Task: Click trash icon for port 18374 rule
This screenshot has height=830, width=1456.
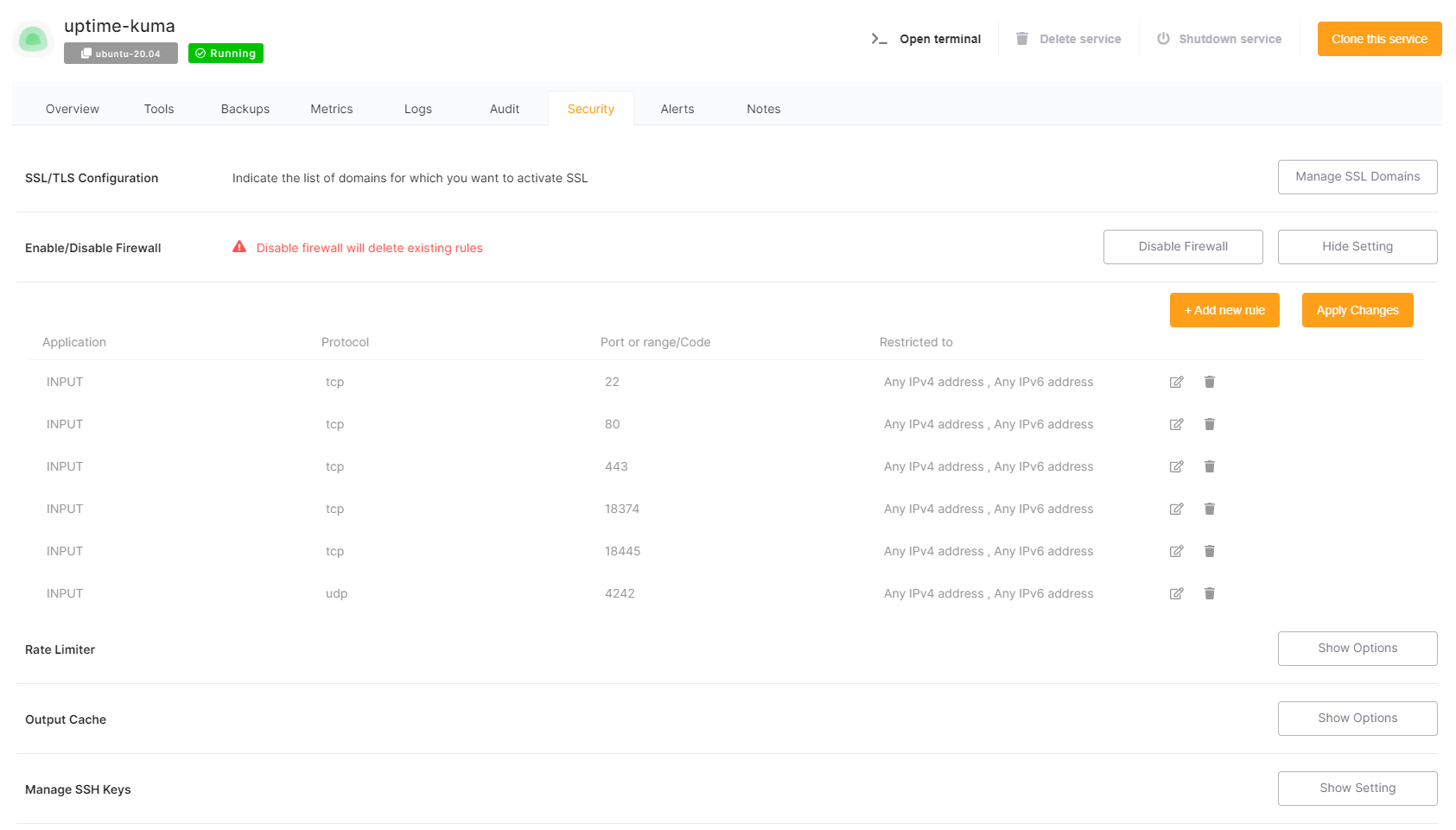Action: click(1210, 509)
